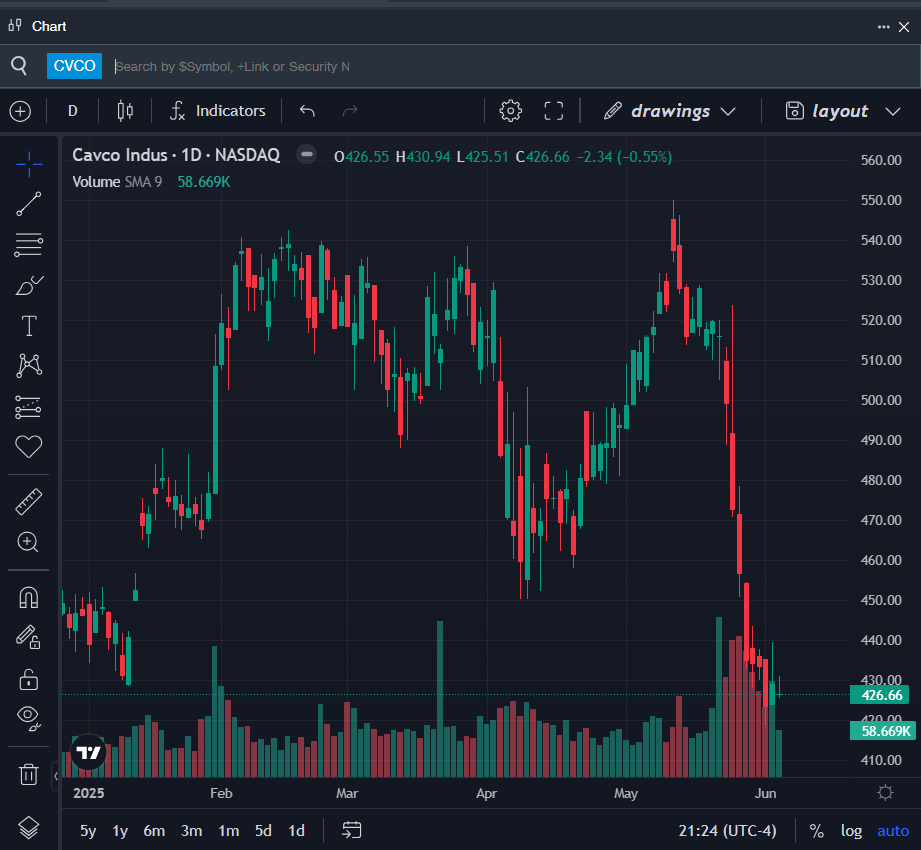
Task: Undo the last chart action
Action: pyautogui.click(x=307, y=111)
